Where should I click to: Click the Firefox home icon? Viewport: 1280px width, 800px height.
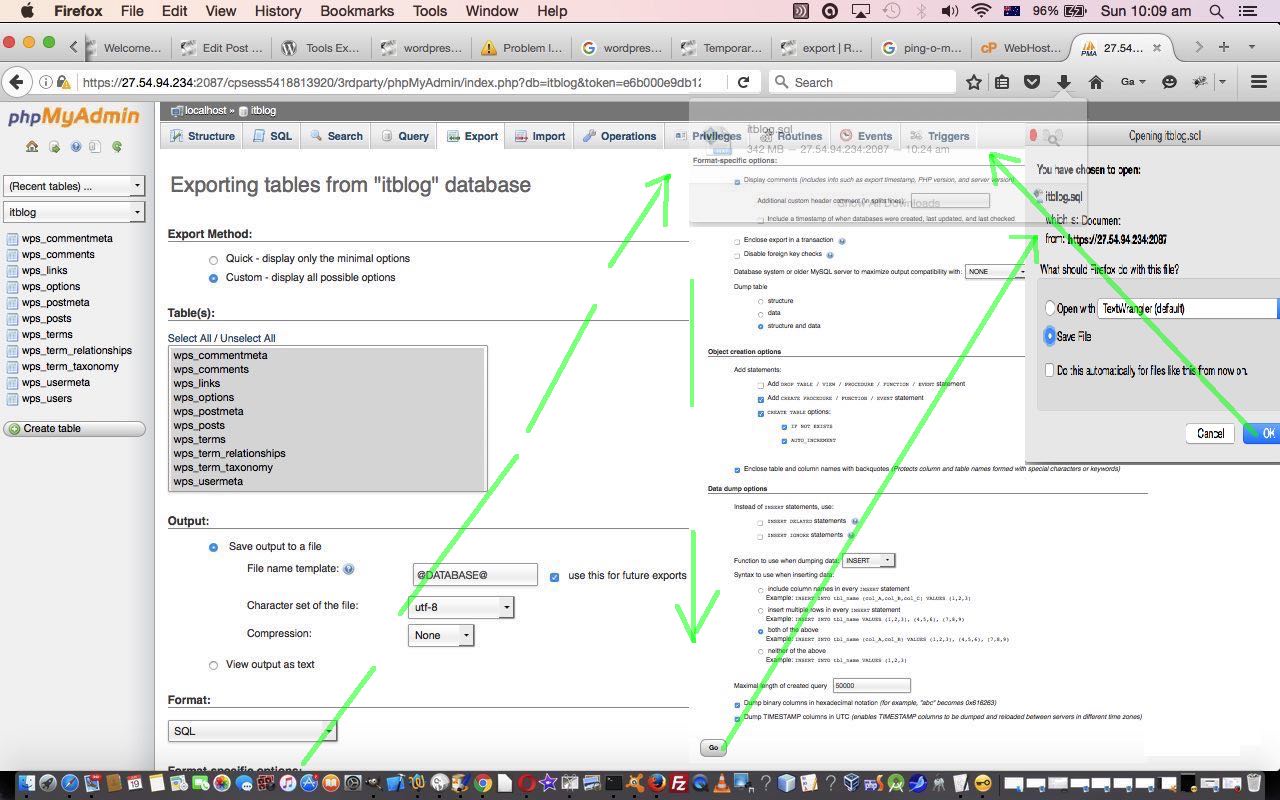click(x=1096, y=82)
